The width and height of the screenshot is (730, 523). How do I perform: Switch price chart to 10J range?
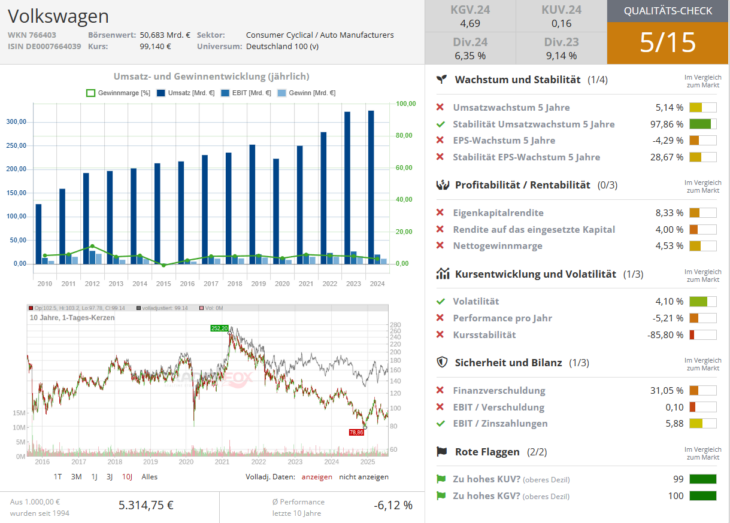coord(127,477)
